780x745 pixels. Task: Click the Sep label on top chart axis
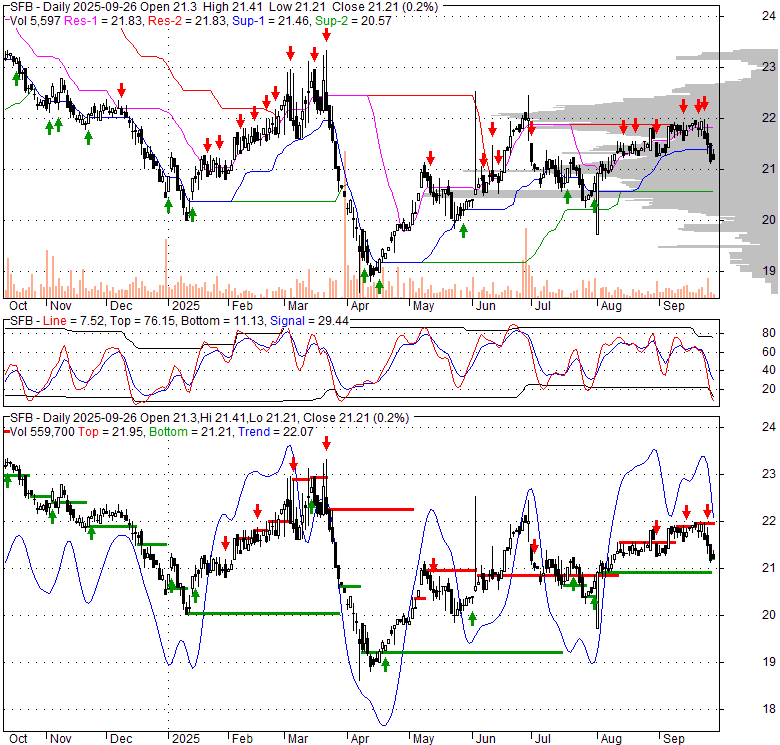coord(674,306)
